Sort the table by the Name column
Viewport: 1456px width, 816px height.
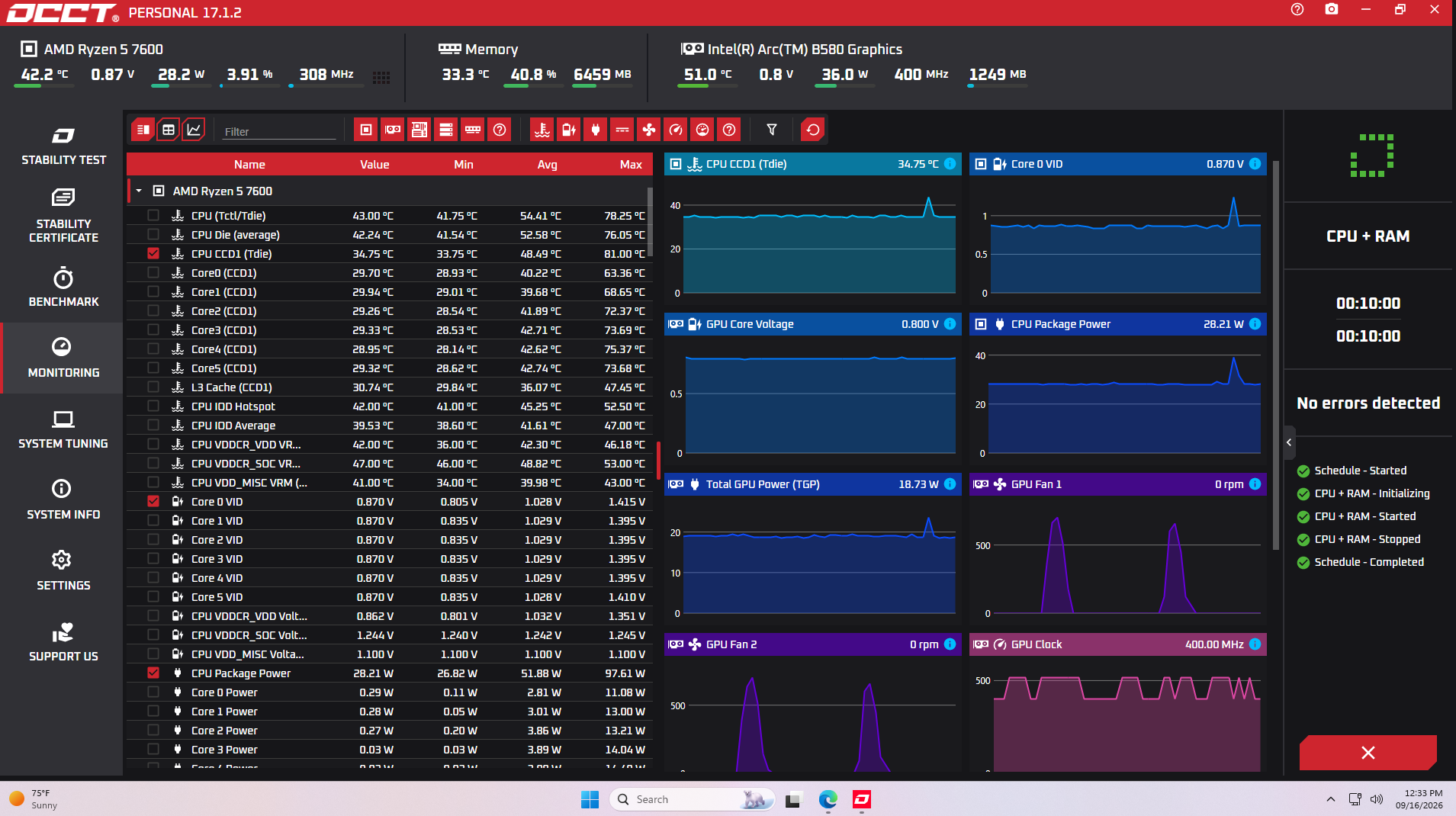[249, 165]
